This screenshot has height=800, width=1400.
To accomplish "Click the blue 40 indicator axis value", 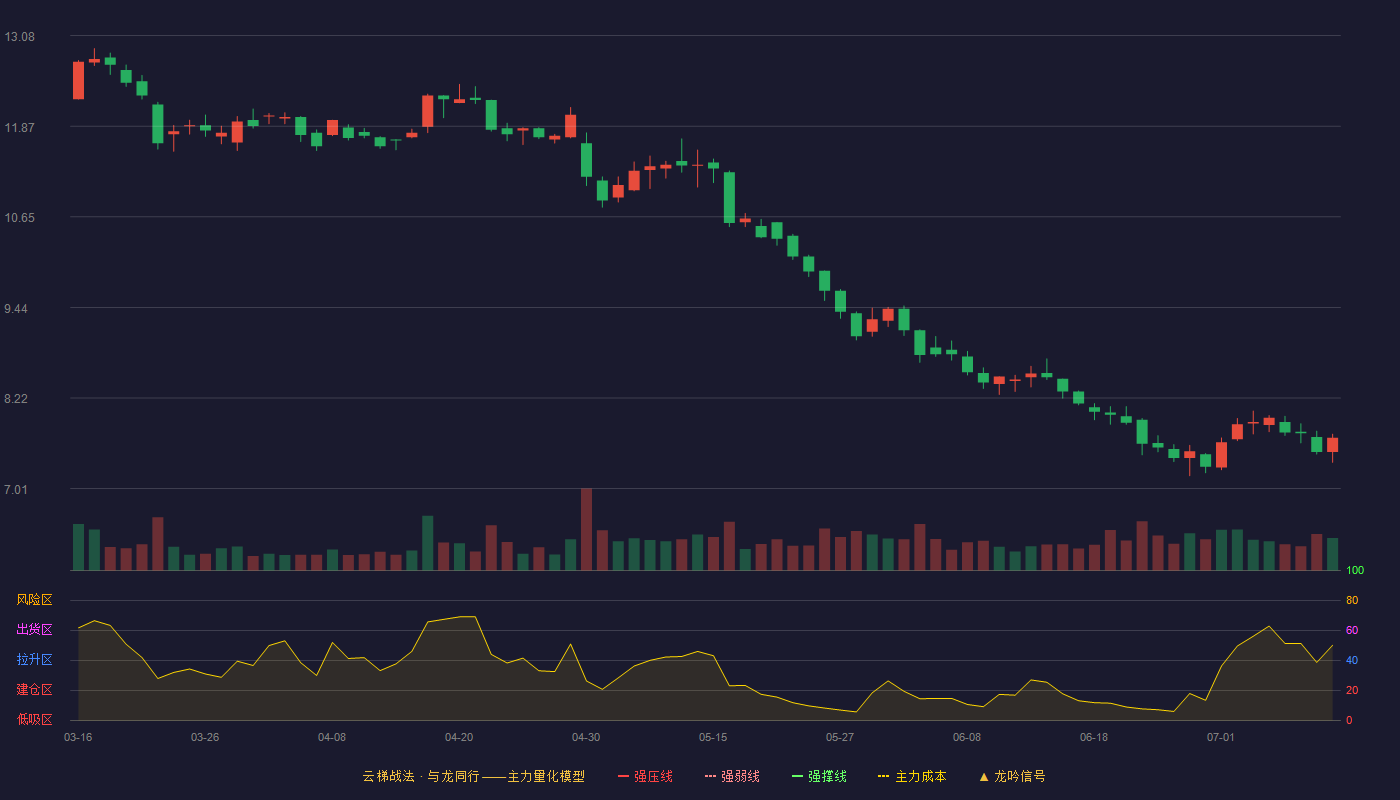I will (1352, 660).
